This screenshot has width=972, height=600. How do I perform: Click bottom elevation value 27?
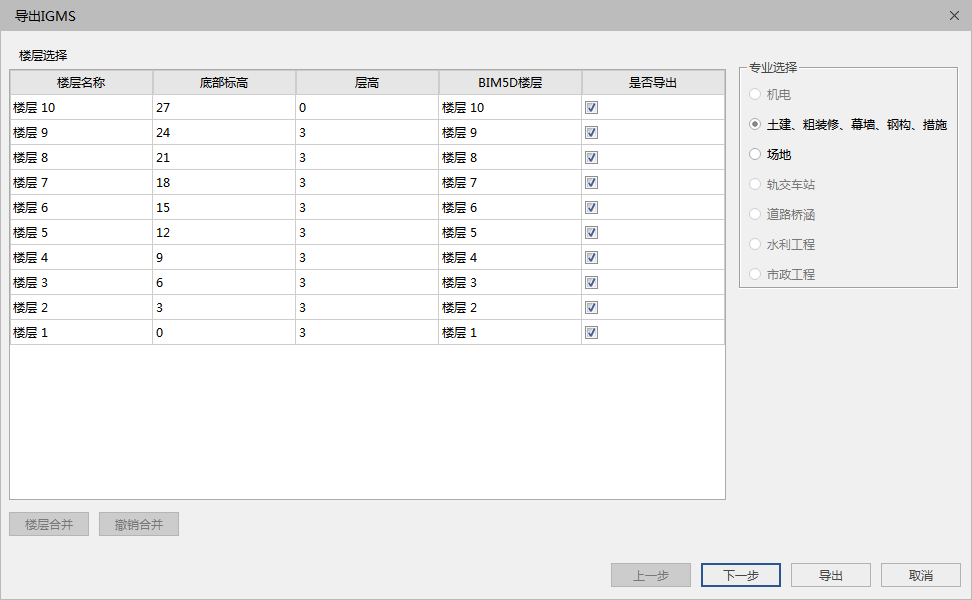click(224, 108)
